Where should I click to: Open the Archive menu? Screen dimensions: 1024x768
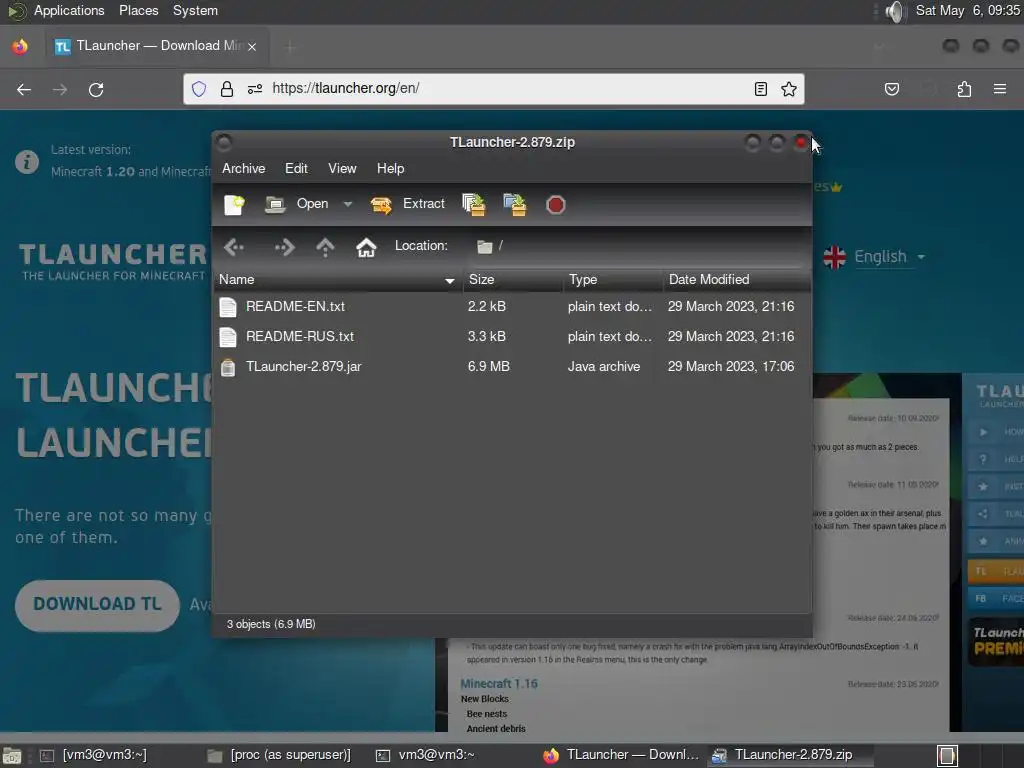point(244,168)
